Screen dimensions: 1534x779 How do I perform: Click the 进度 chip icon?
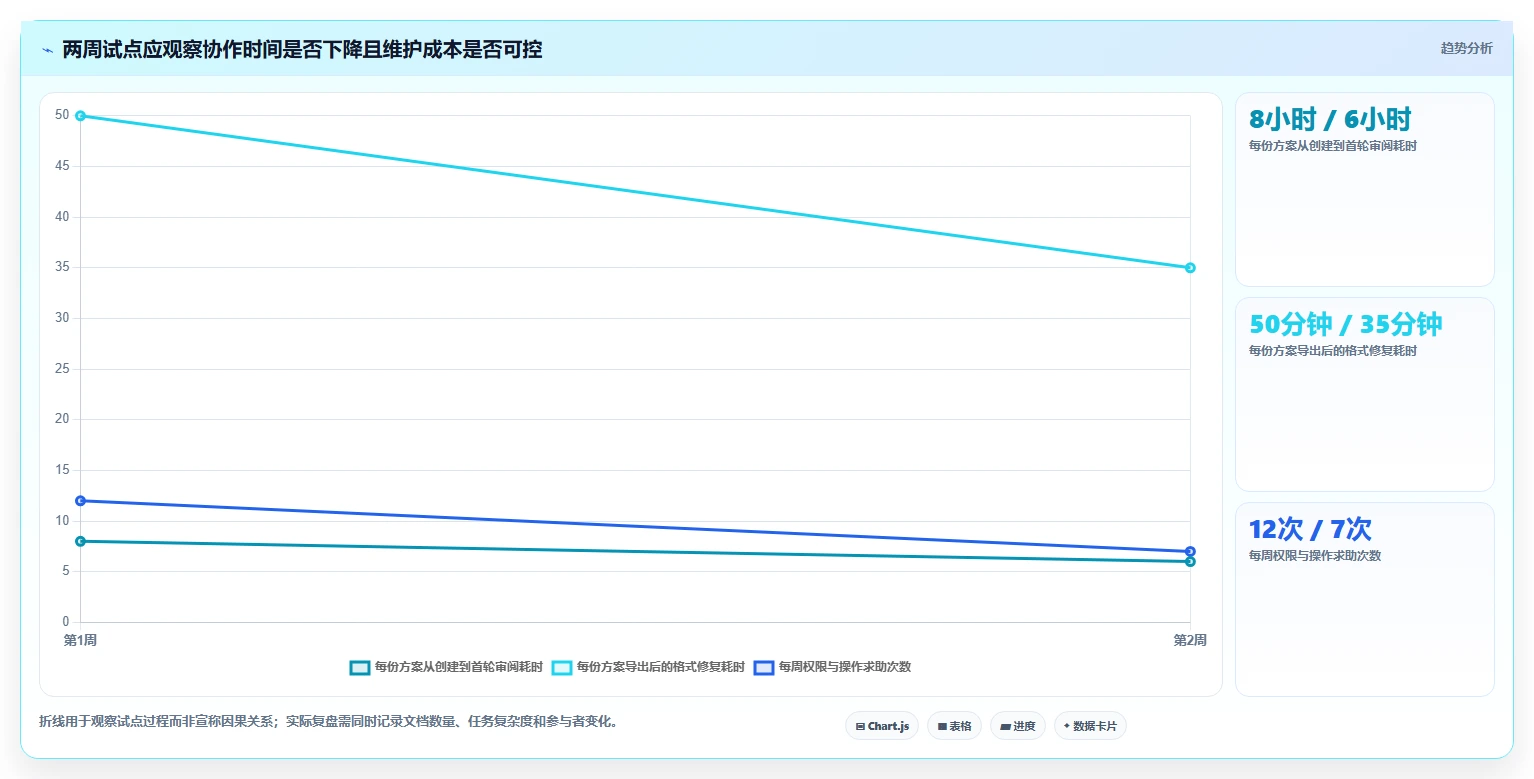coord(1005,727)
